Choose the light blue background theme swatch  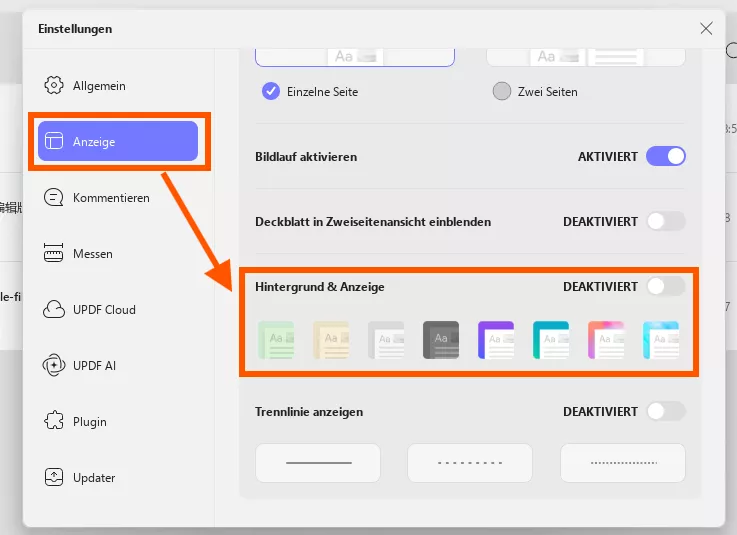[x=661, y=340]
